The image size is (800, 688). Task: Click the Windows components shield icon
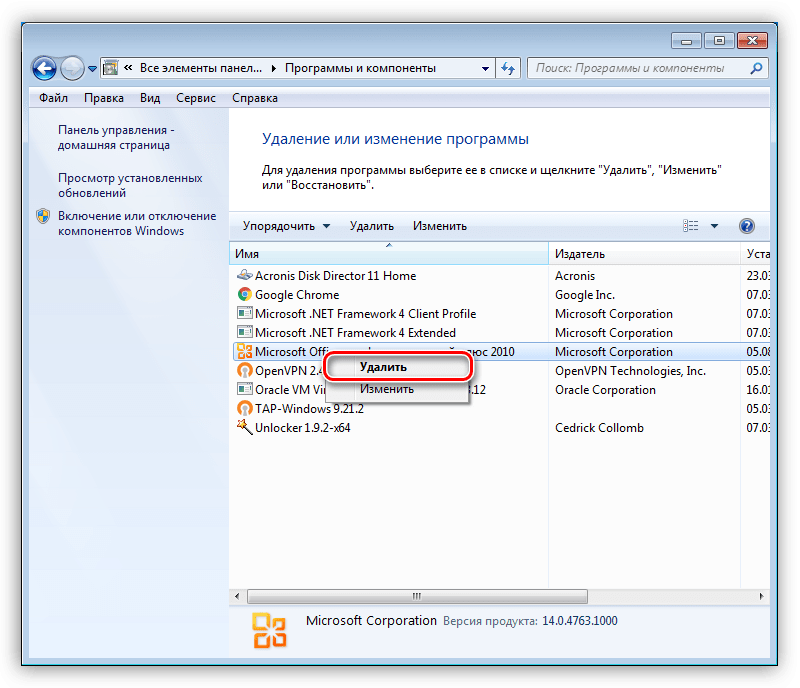(x=43, y=216)
